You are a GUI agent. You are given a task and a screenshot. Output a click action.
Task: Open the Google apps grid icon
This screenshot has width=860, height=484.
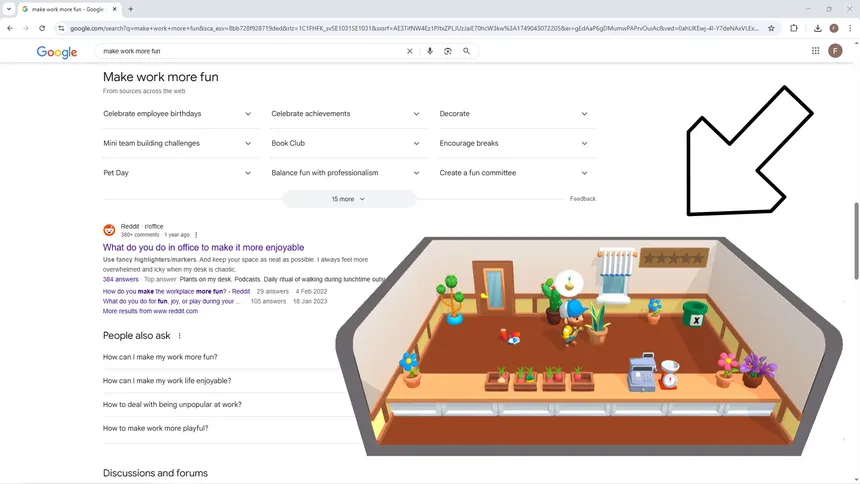coord(816,50)
